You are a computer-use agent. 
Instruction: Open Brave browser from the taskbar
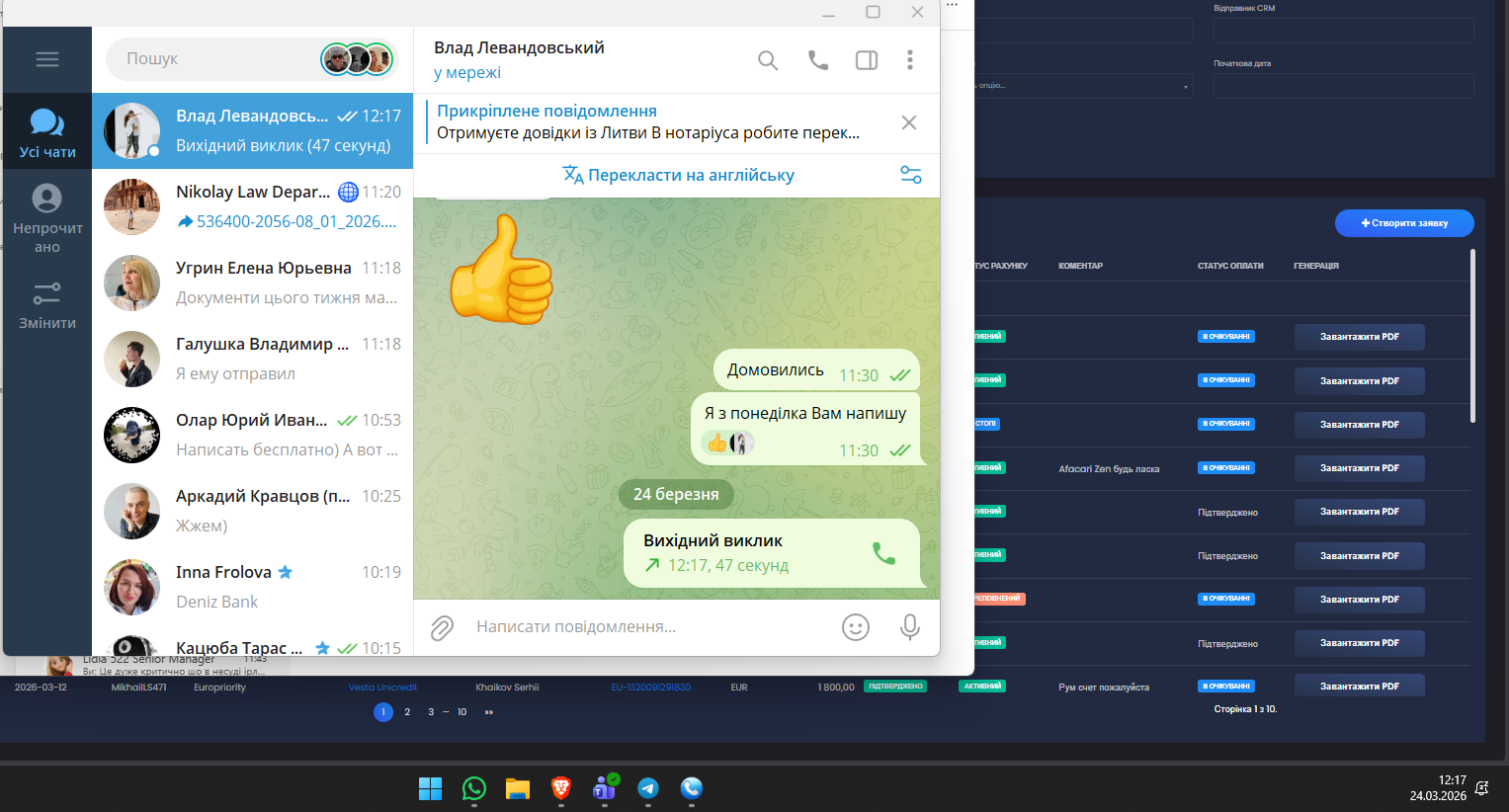pos(561,788)
